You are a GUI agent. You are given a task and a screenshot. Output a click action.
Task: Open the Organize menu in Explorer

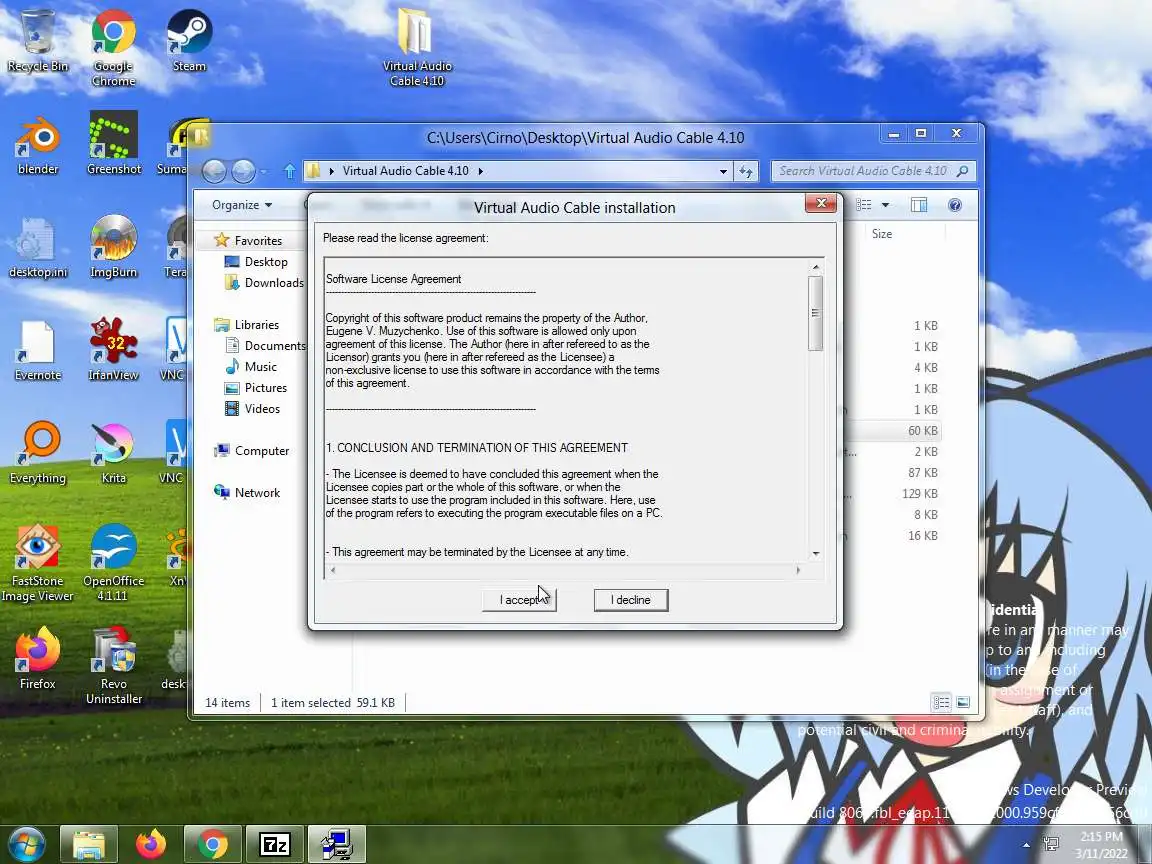point(242,205)
